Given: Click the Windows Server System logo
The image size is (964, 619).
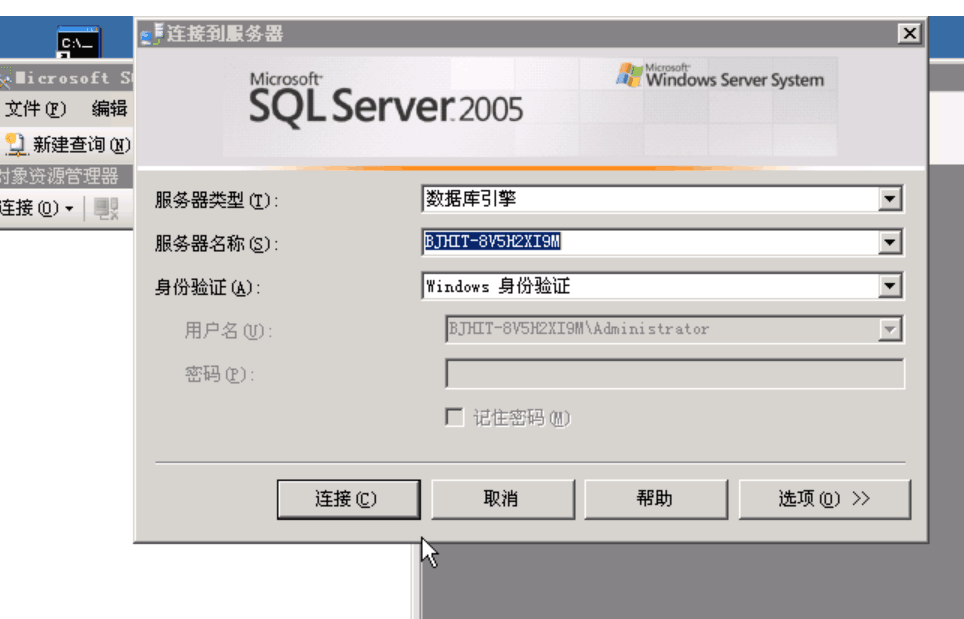Looking at the screenshot, I should point(721,76).
